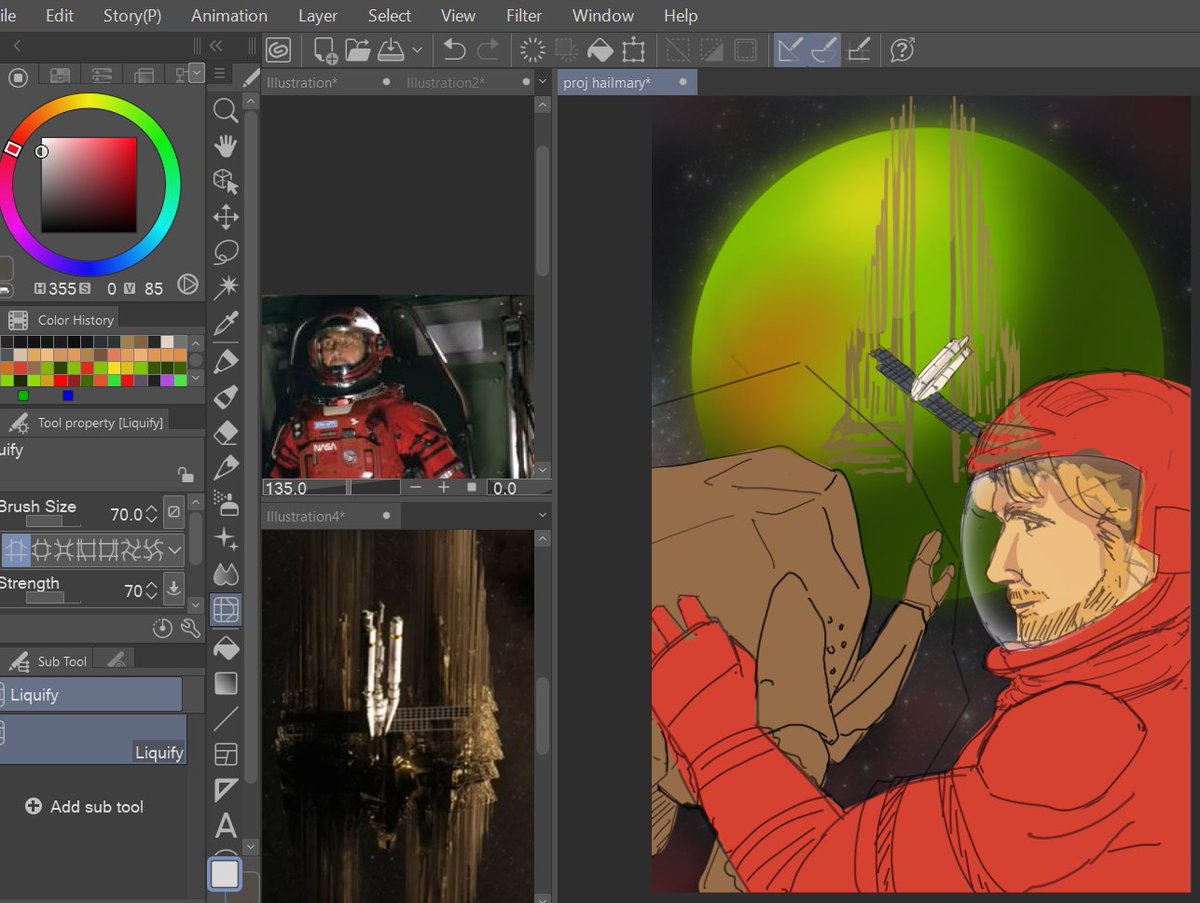Select the Frame border tool
1200x903 pixels.
(226, 754)
